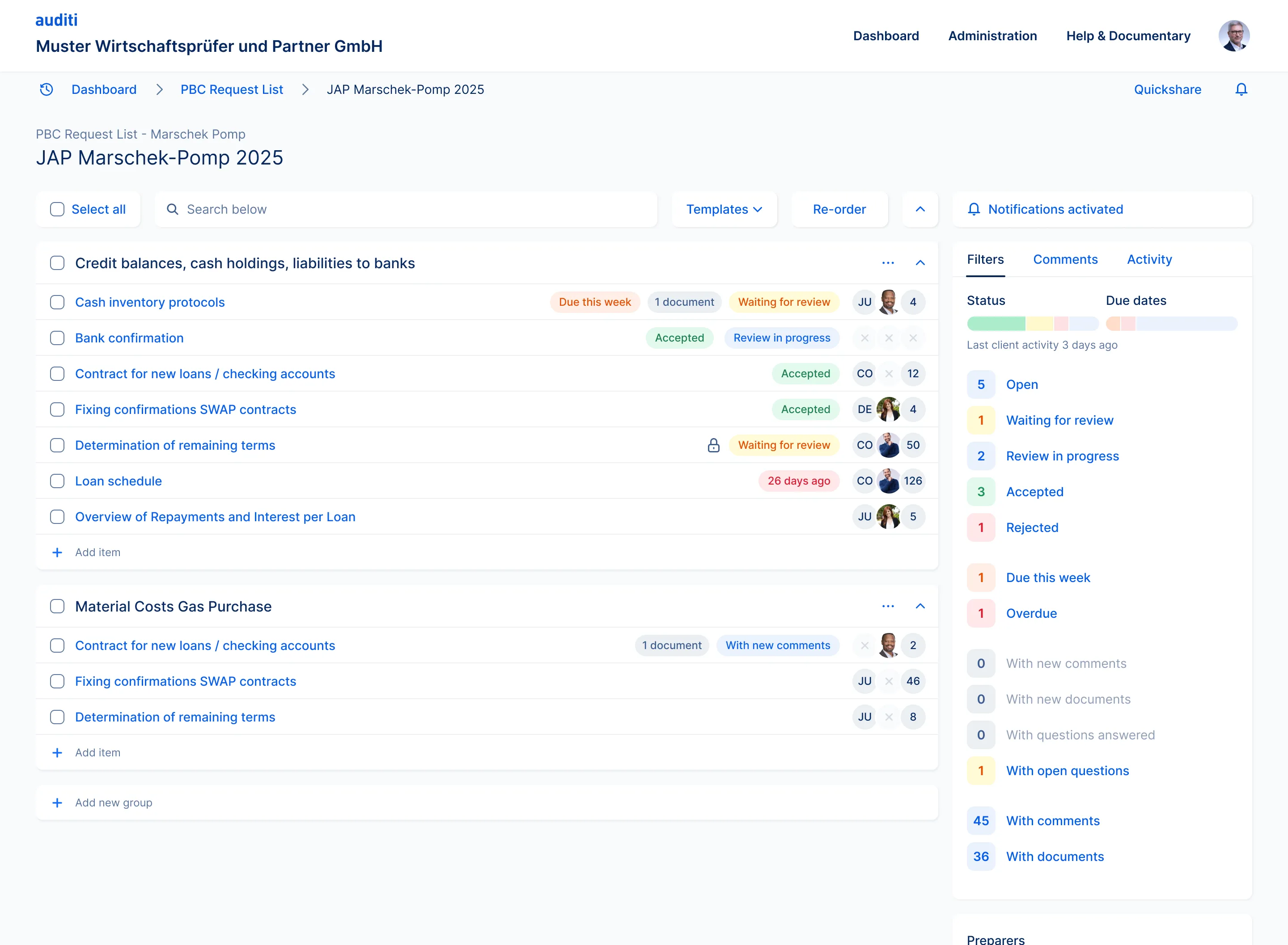The image size is (1288, 945).
Task: Open the notification bell in breadcrumb bar
Action: (x=1241, y=89)
